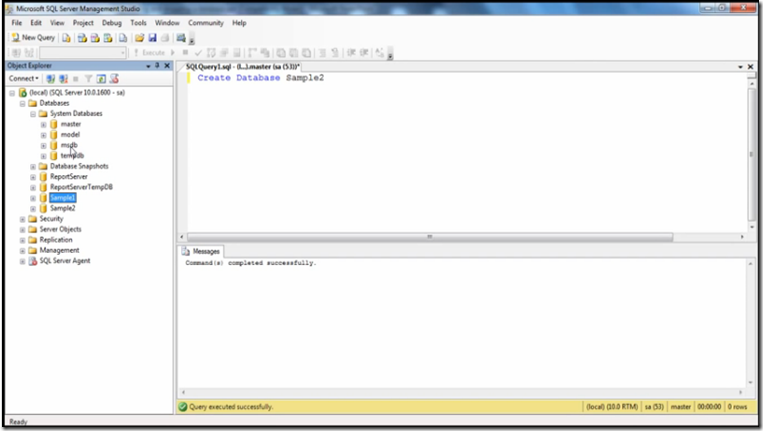Refresh the Object Explorer tree

pyautogui.click(x=101, y=79)
